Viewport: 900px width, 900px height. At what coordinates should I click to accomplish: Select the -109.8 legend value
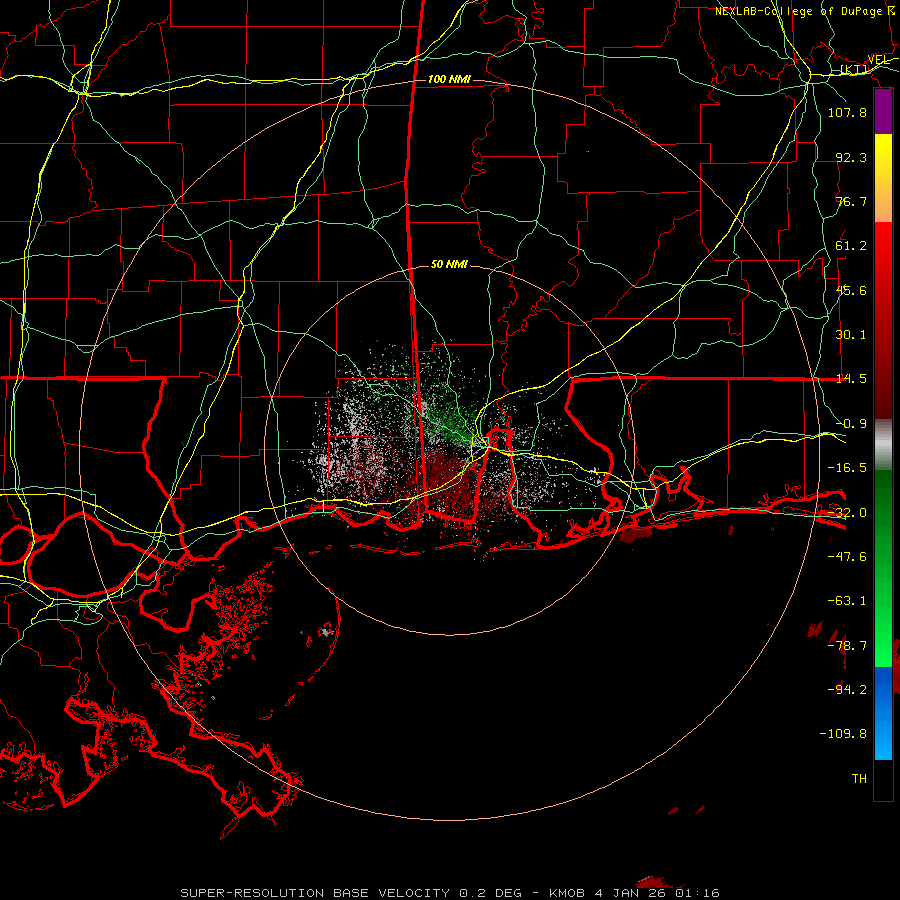pos(843,734)
